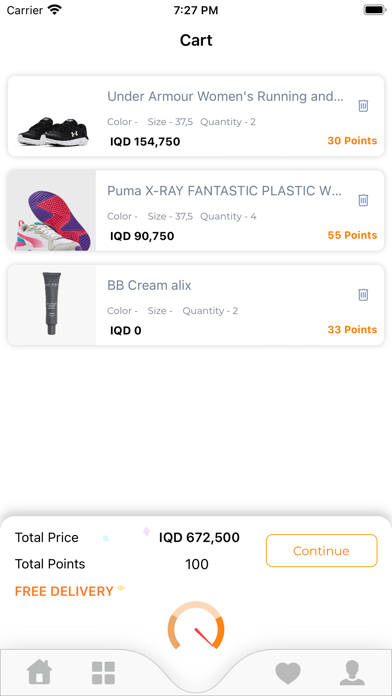View the BB Cream tube thumbnail
Viewport: 392px width, 696px height.
(x=52, y=303)
